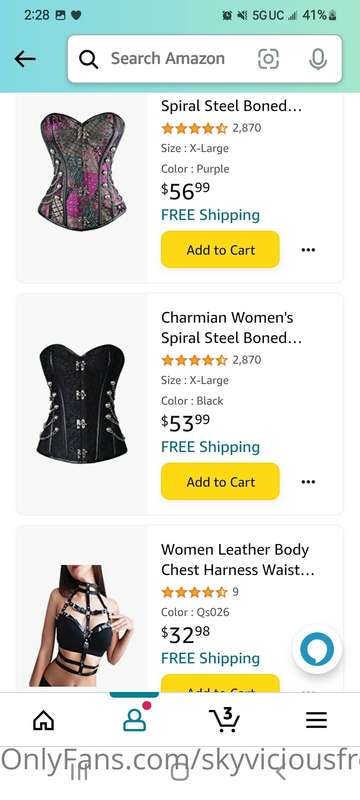
Task: Open more options for black corset
Action: (x=308, y=482)
